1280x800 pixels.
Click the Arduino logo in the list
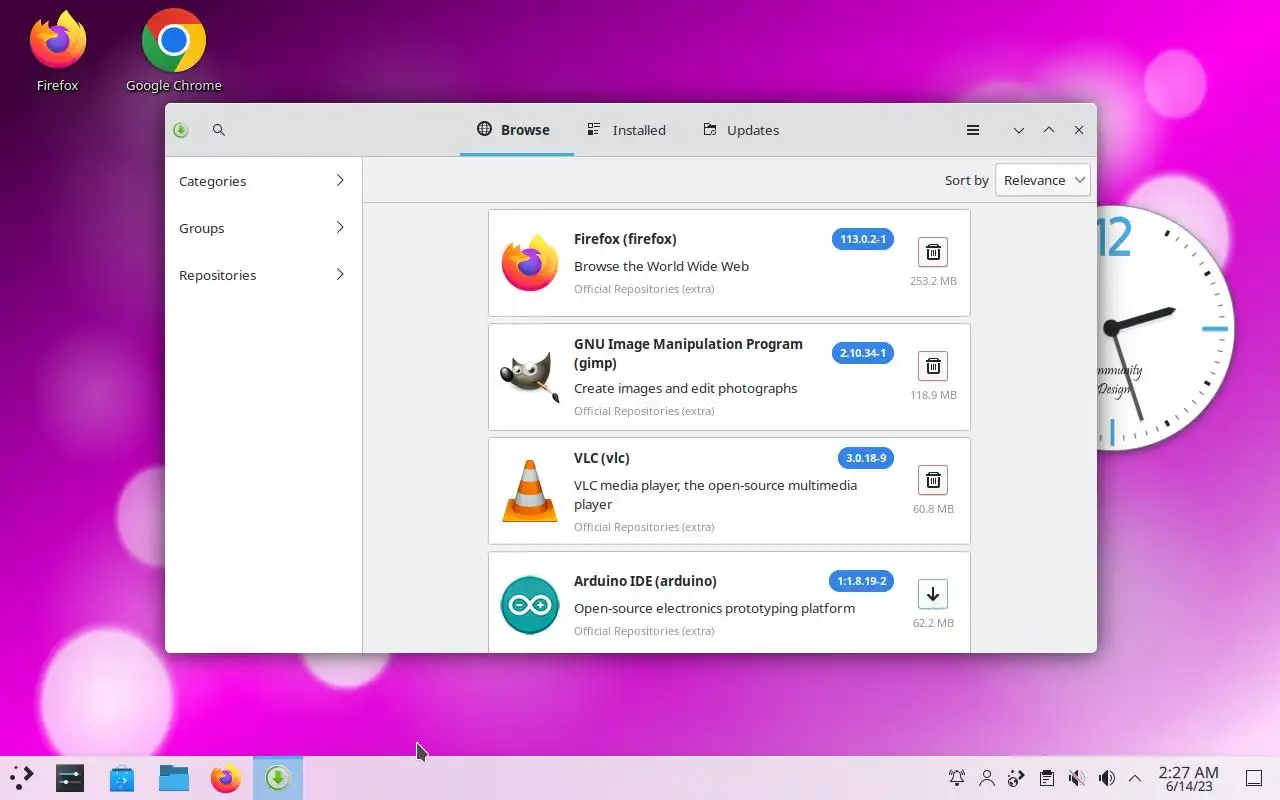click(530, 605)
